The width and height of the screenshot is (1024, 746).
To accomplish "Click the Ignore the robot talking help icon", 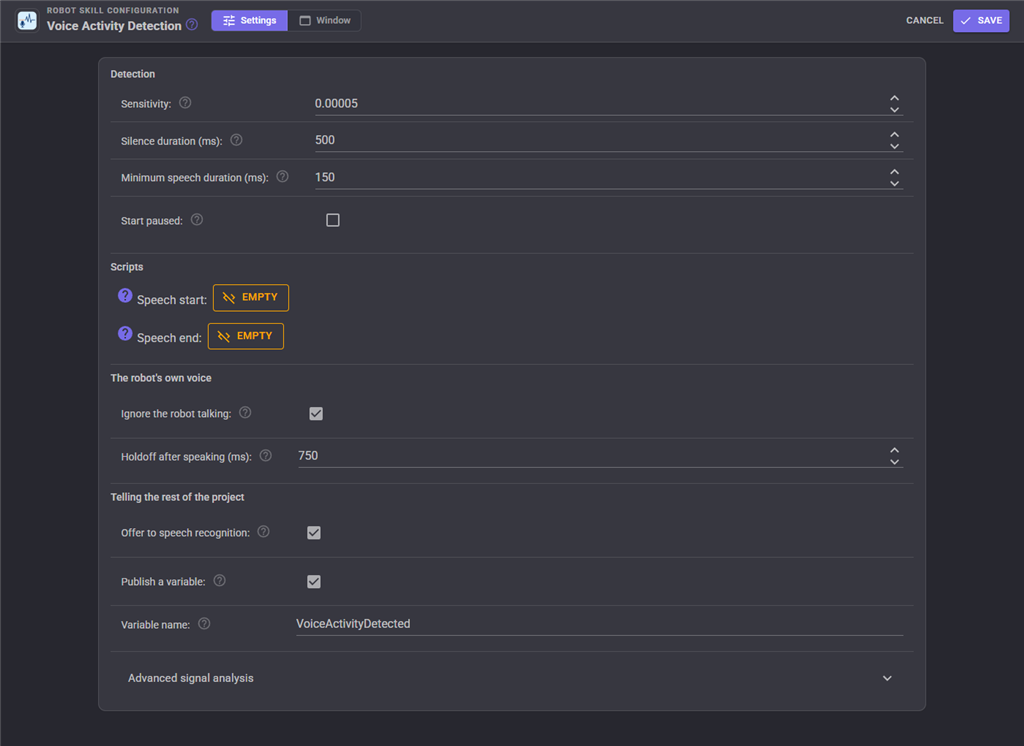I will [245, 412].
